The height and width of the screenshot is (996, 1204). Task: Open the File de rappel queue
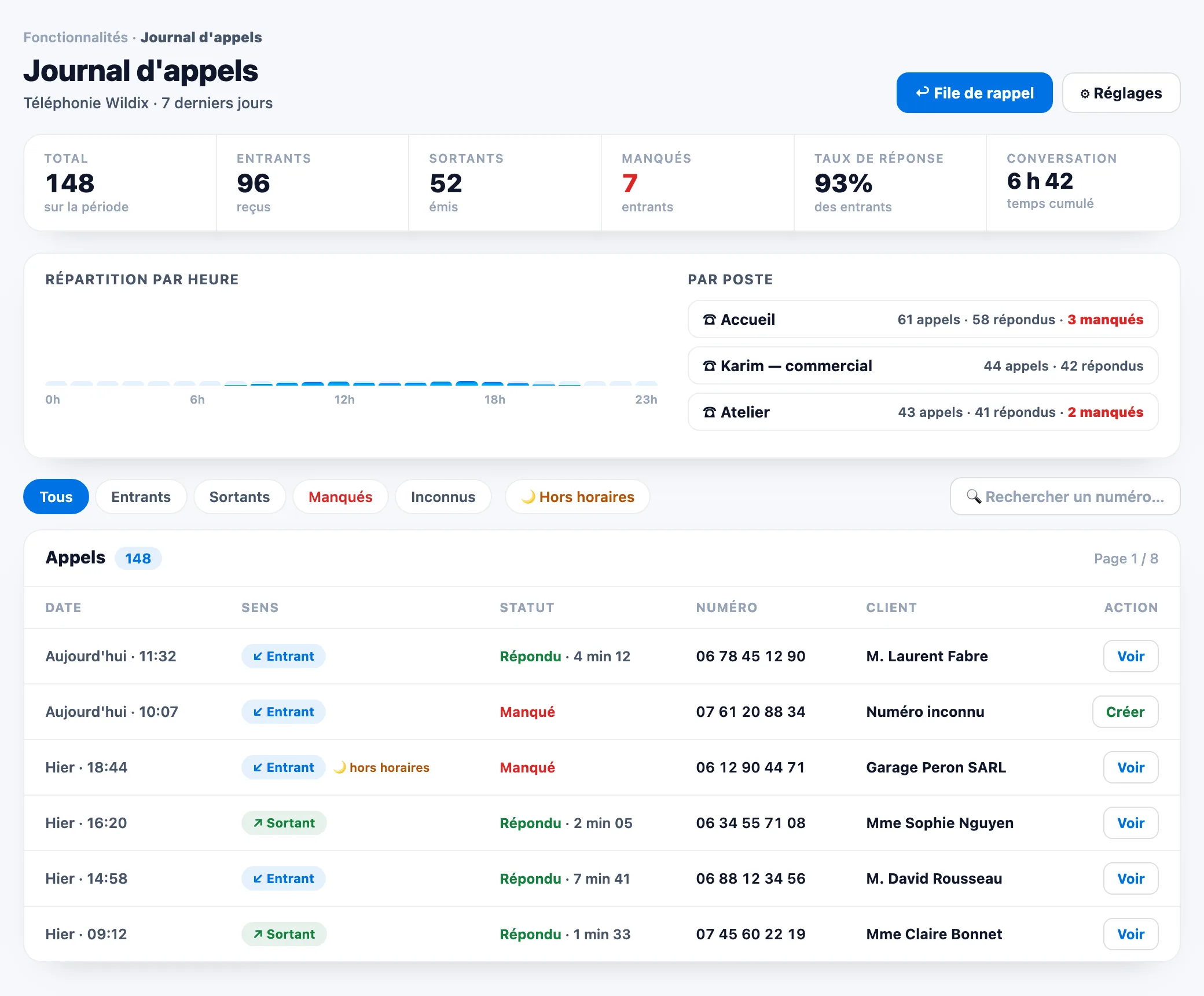[x=974, y=93]
